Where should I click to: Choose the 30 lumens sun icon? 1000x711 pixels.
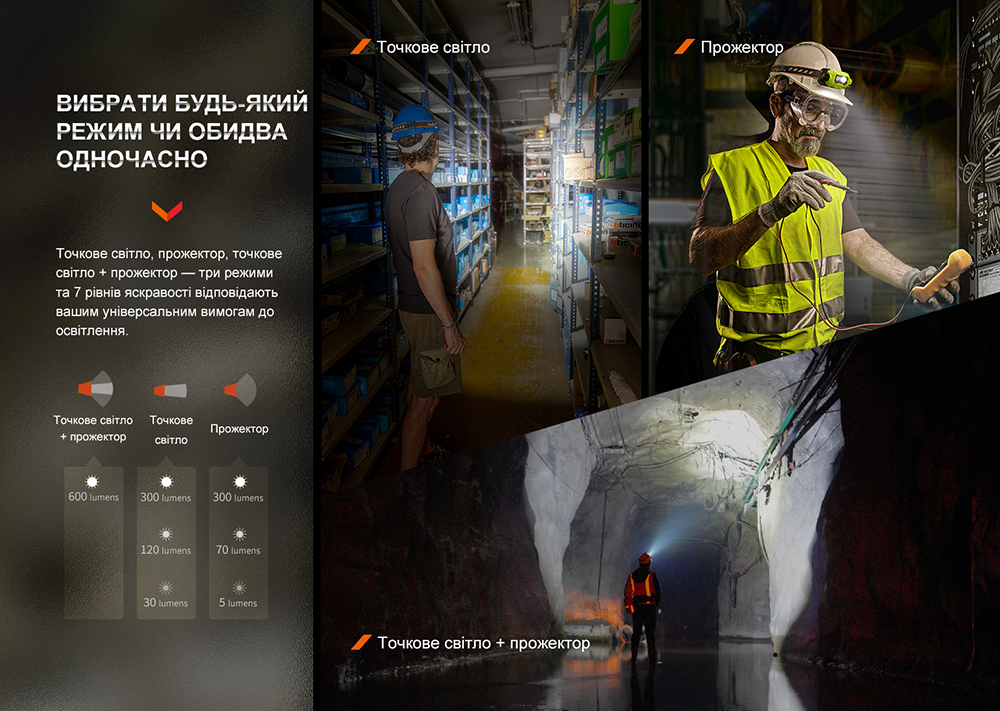(165, 587)
